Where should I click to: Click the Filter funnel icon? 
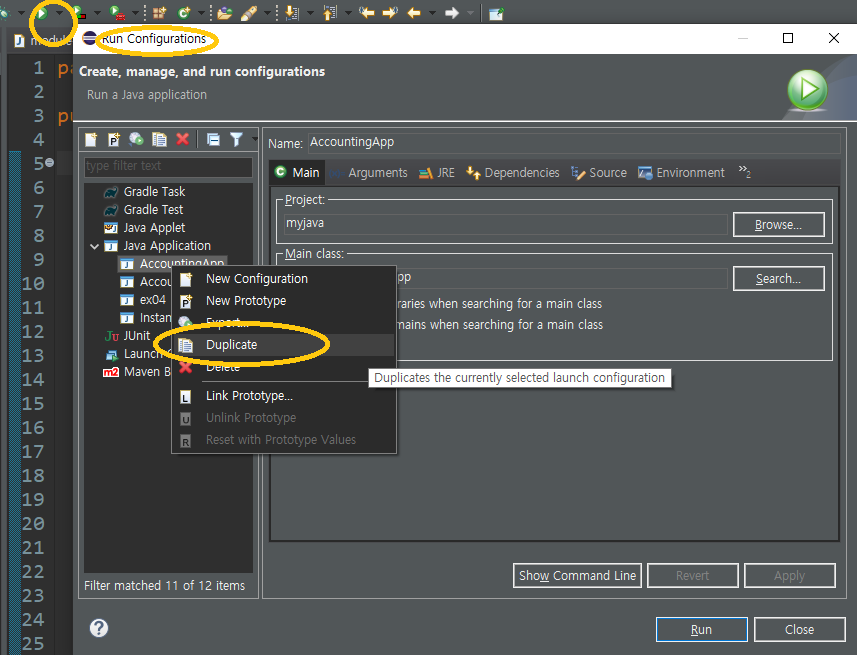coord(236,139)
